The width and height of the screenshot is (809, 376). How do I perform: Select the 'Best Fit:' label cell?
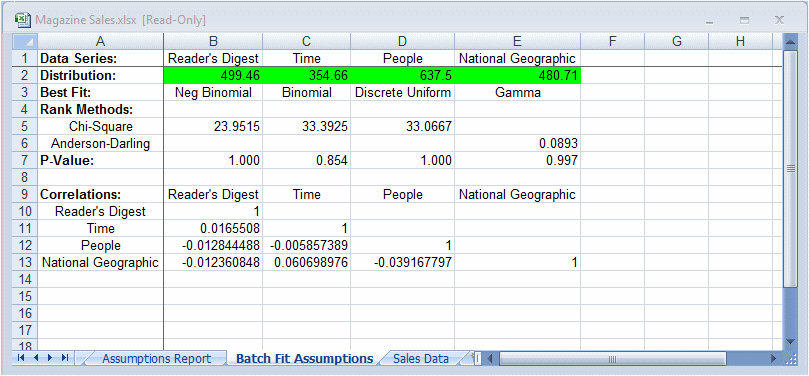coord(100,93)
